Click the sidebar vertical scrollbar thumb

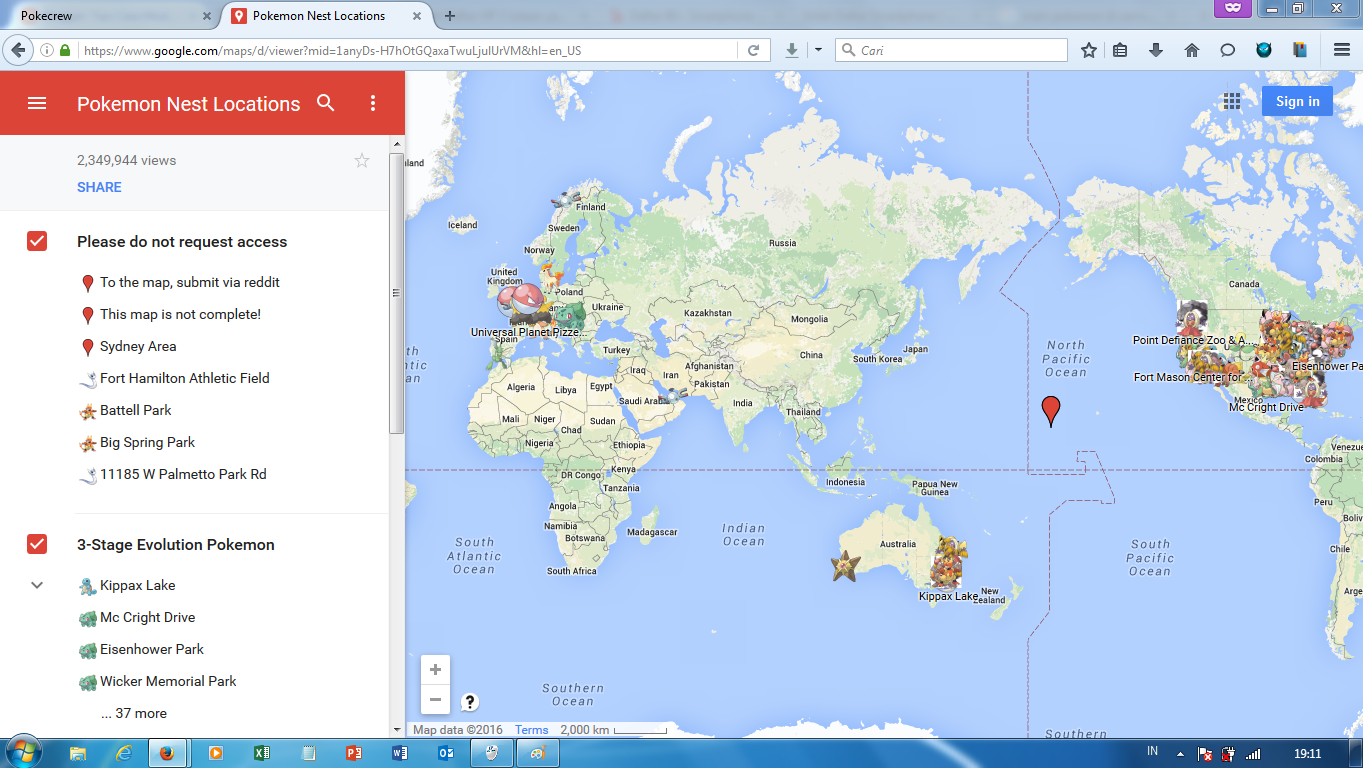pos(397,293)
